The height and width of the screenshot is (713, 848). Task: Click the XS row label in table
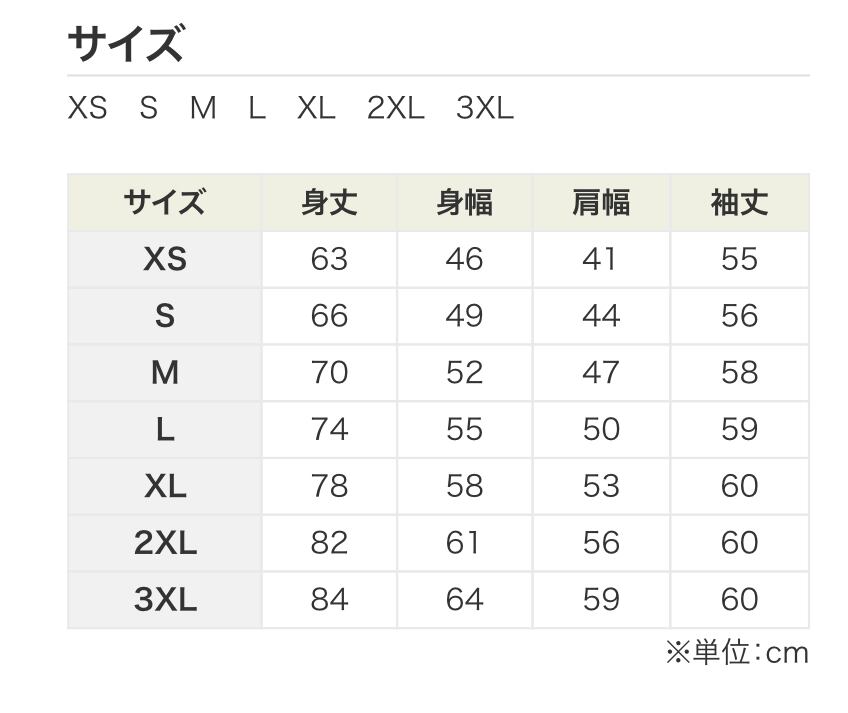pos(165,260)
